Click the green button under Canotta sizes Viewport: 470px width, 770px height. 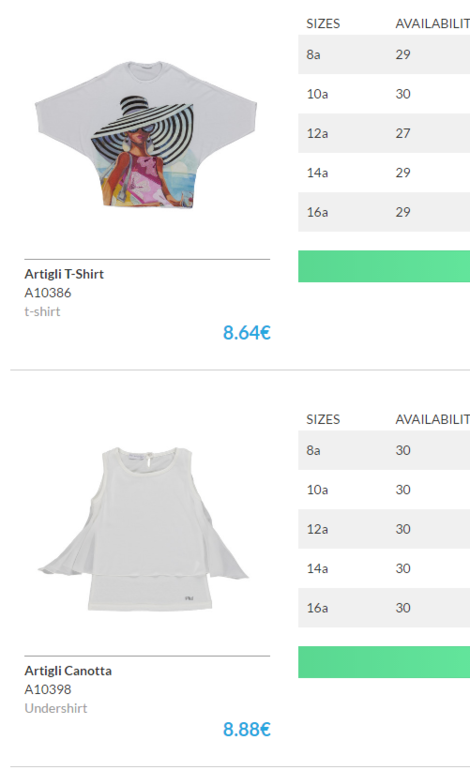tap(384, 662)
